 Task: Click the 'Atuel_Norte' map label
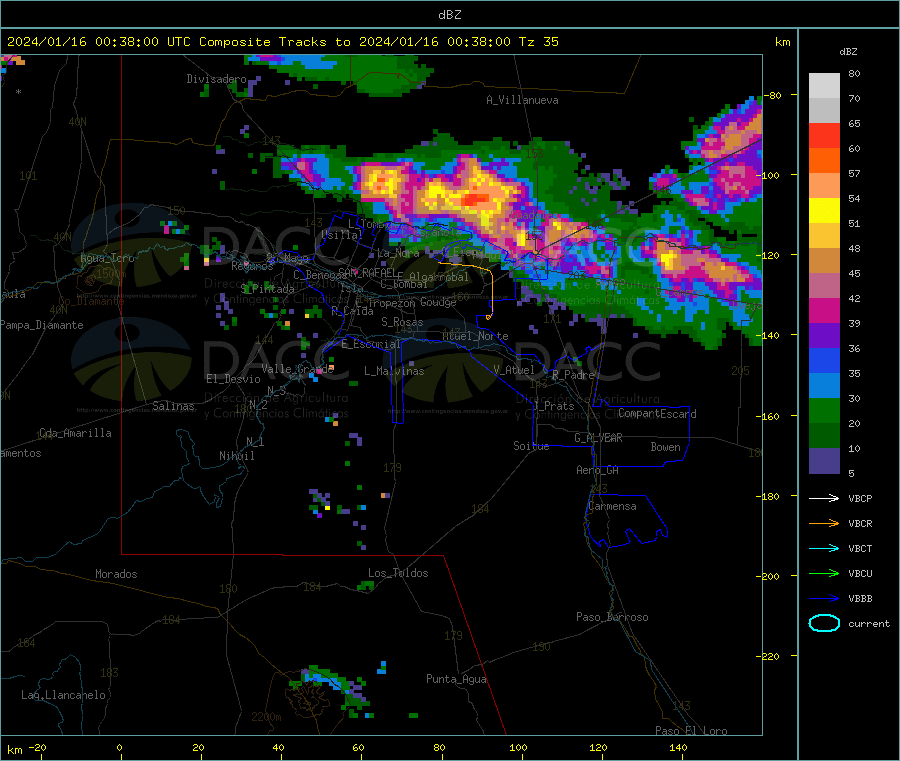[x=475, y=336]
